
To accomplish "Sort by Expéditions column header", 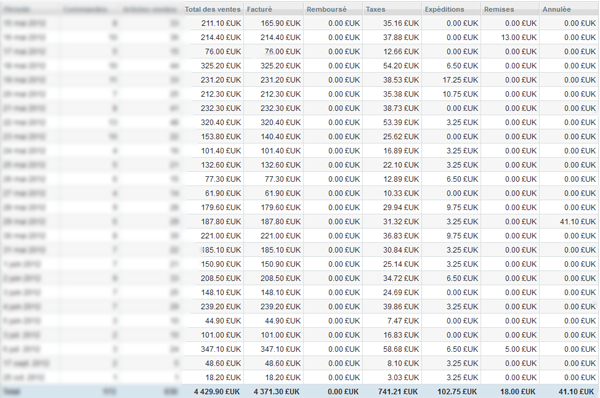I will point(451,9).
